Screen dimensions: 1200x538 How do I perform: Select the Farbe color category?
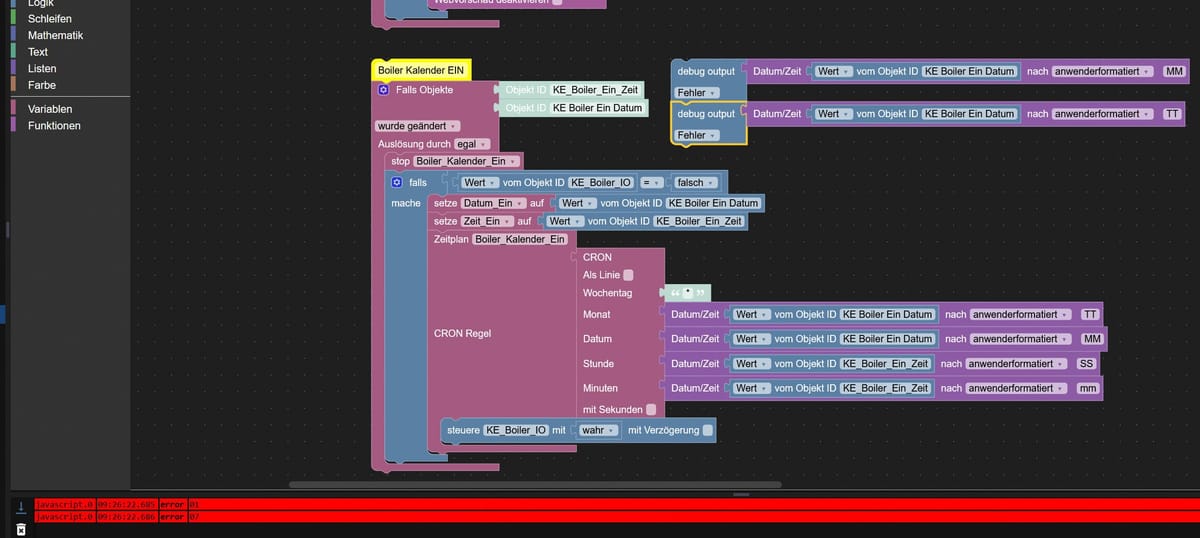42,85
